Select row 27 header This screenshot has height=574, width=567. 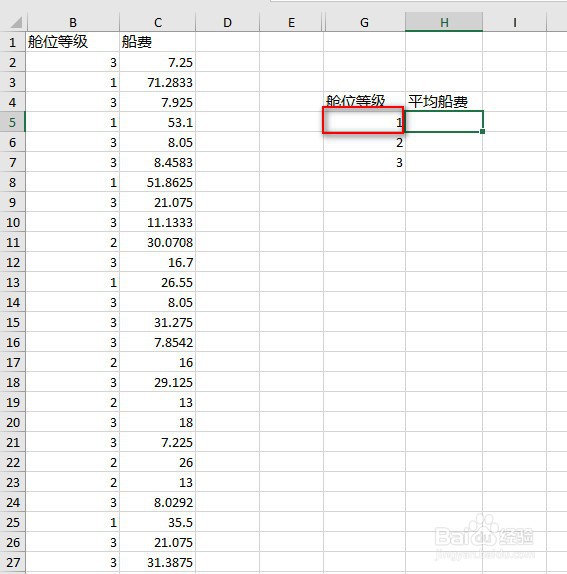coord(12,562)
